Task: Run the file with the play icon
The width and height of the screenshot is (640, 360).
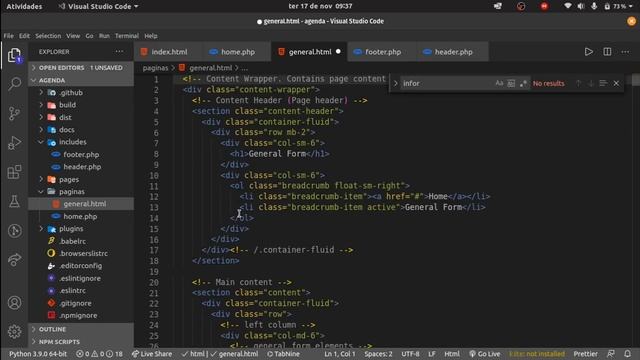Action: tap(588, 52)
